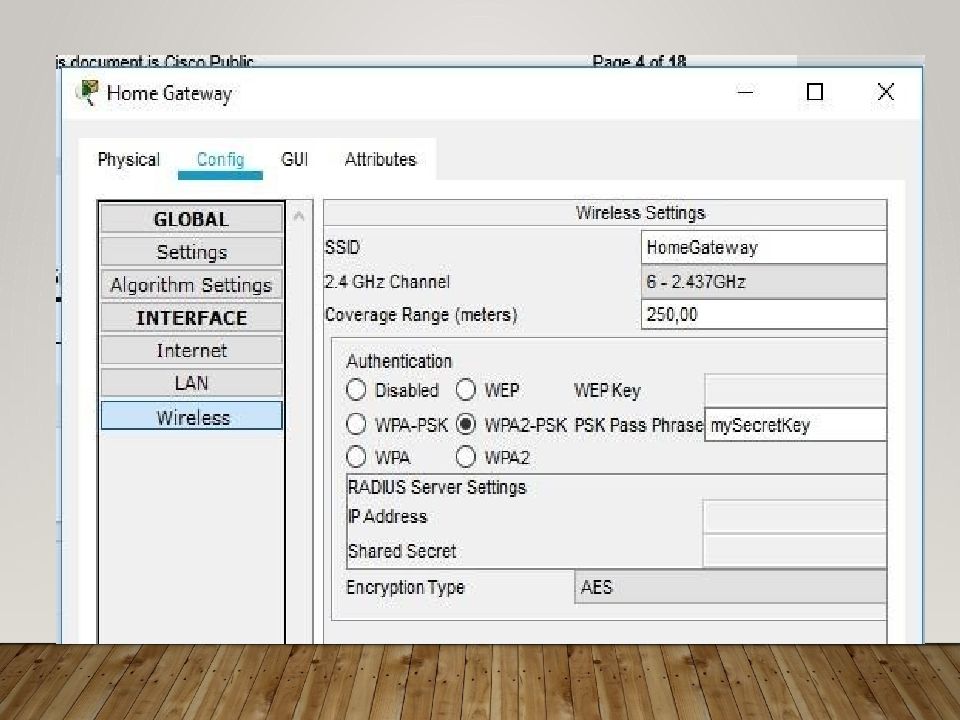Select WPA2-PSK authentication
The image size is (960, 720).
pyautogui.click(x=465, y=424)
